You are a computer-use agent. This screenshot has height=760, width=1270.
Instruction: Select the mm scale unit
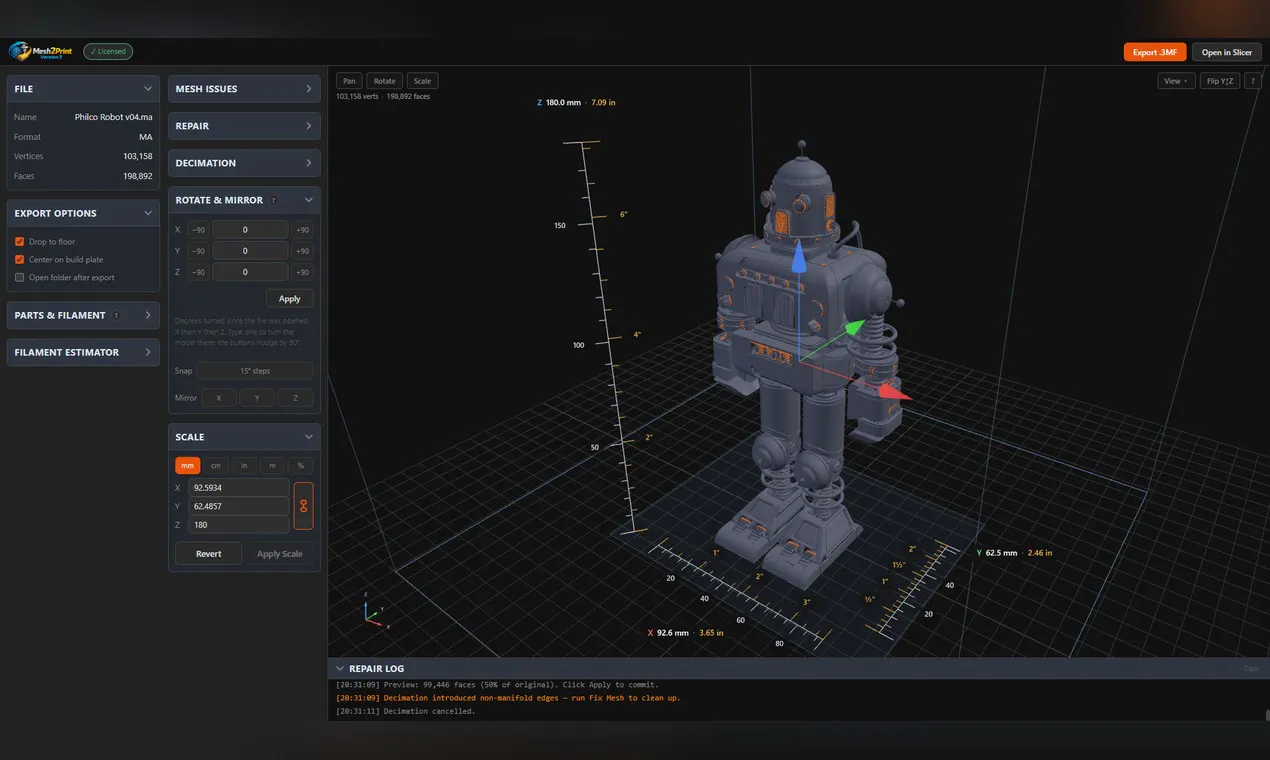click(188, 466)
